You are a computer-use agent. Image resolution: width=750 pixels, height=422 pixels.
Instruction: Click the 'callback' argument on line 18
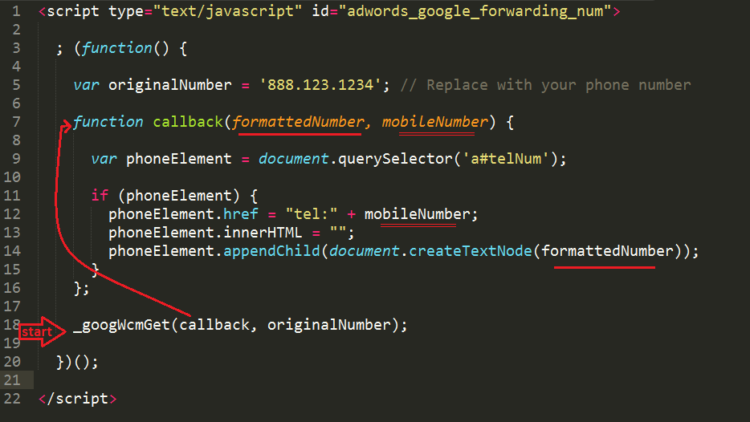coord(214,325)
